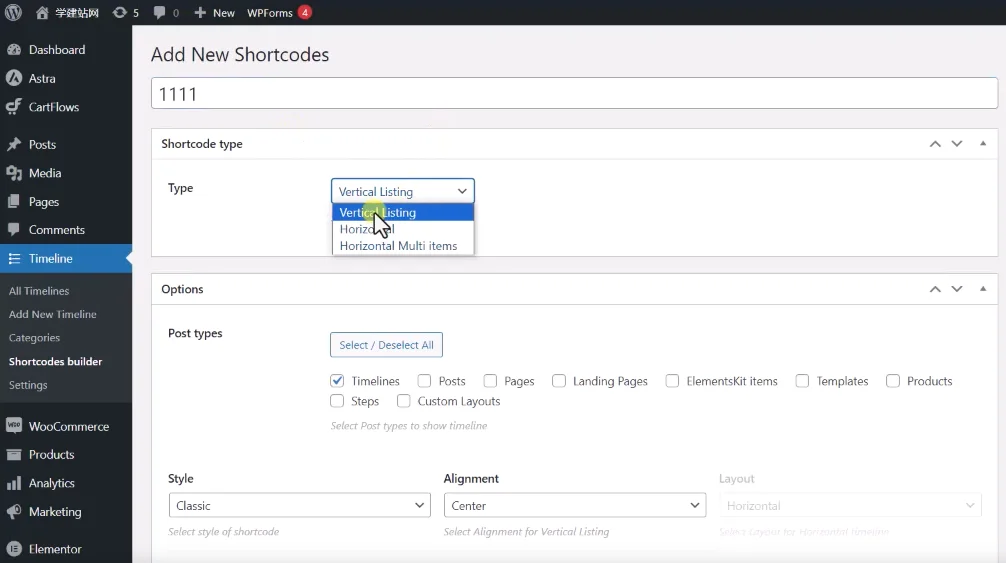Viewport: 1006px width, 563px height.
Task: Click the Astra logo icon in sidebar
Action: pyautogui.click(x=14, y=78)
